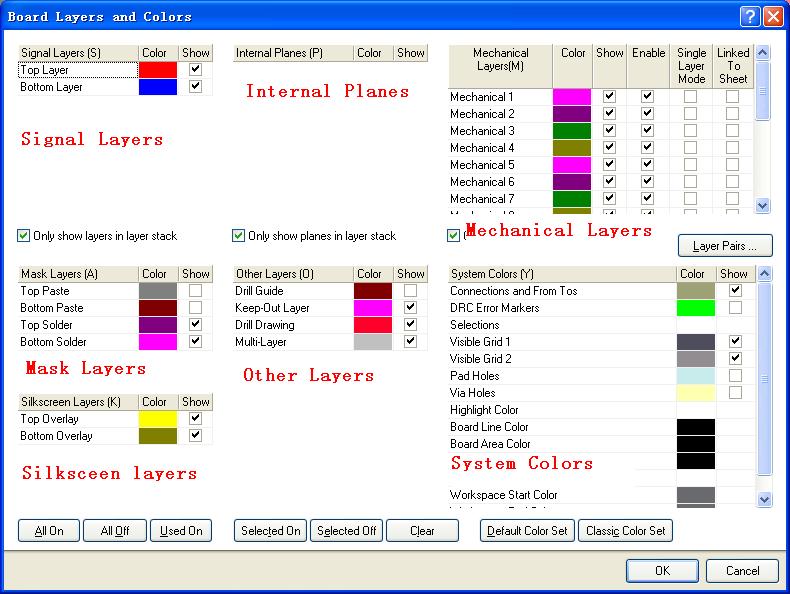Change the Mechanical 1 magenta color swatch
Viewport: 790px width, 594px height.
(x=572, y=97)
